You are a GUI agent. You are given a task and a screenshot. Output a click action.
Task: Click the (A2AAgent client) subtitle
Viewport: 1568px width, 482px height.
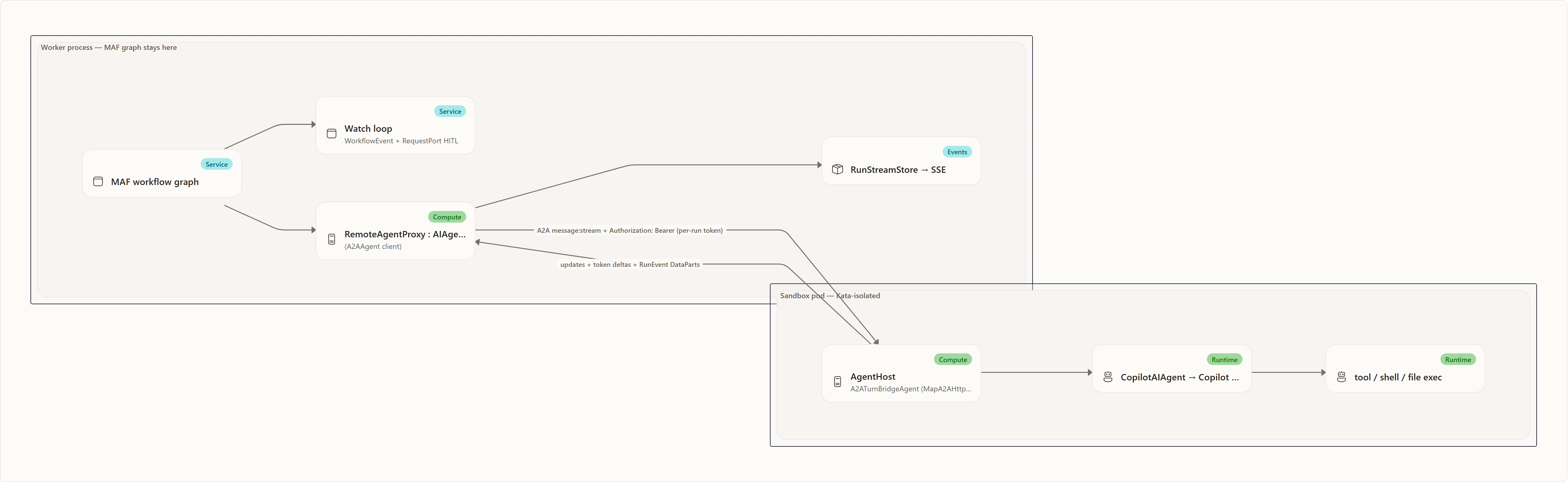click(x=373, y=247)
